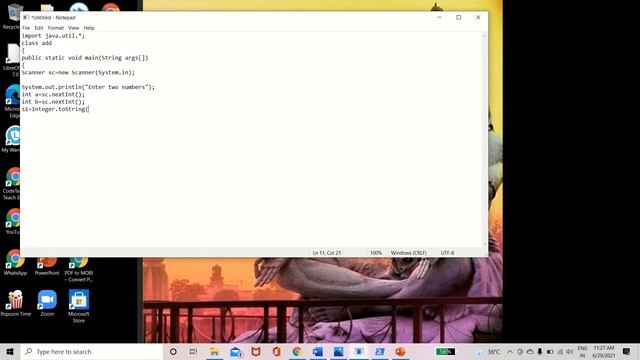Click the 'Scanner sc=new Scanner(System.in);' line
The height and width of the screenshot is (360, 640).
[78, 72]
